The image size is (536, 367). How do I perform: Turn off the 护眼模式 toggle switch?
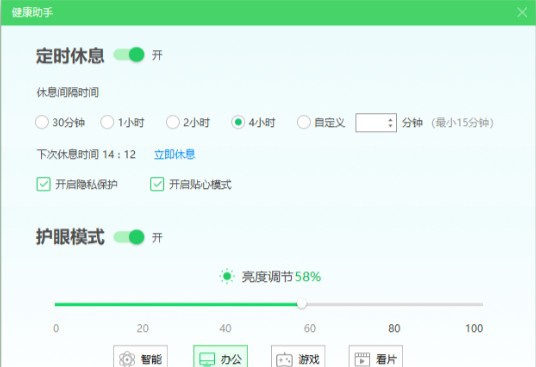[129, 237]
